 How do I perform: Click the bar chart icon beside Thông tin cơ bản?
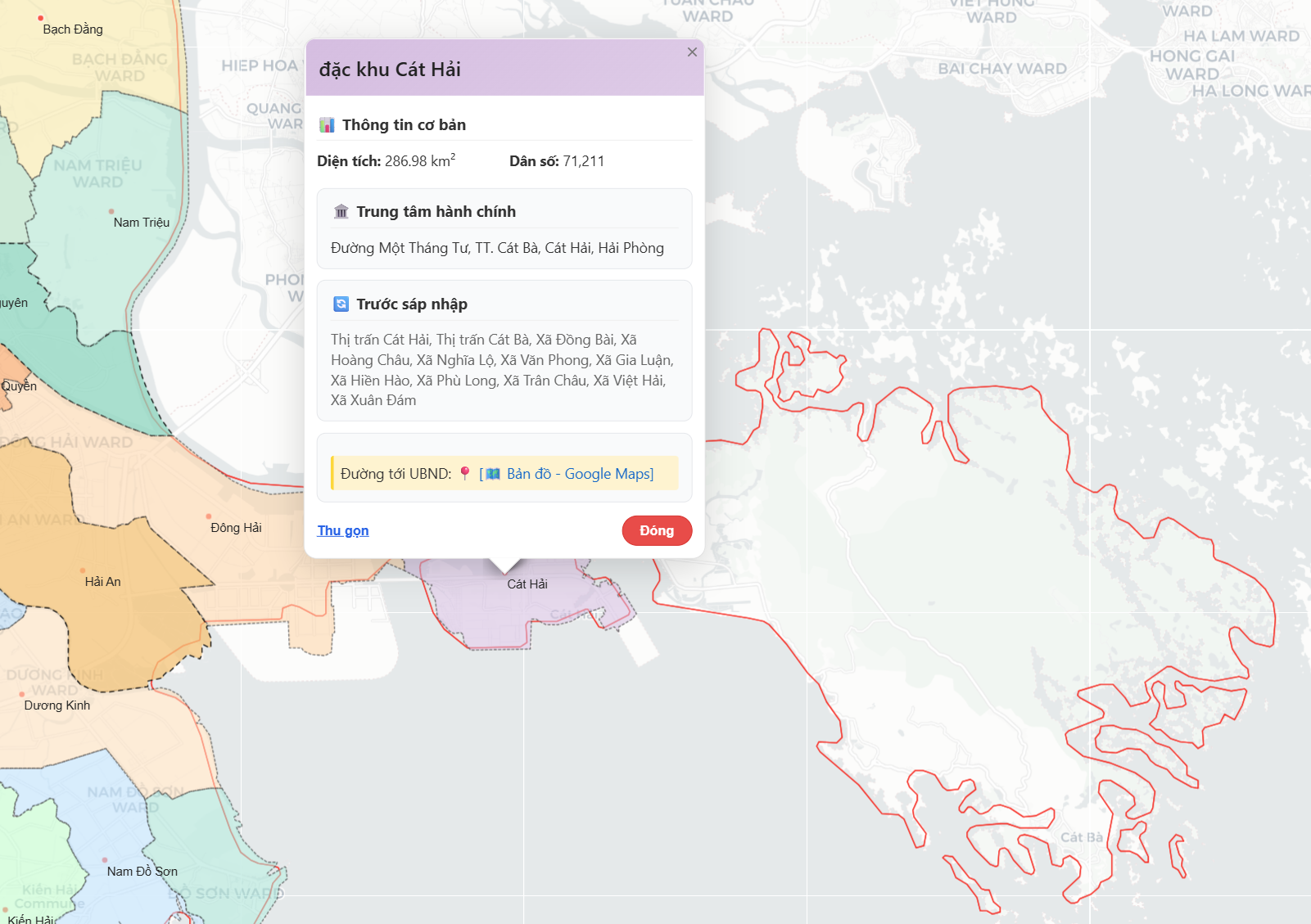coord(327,125)
